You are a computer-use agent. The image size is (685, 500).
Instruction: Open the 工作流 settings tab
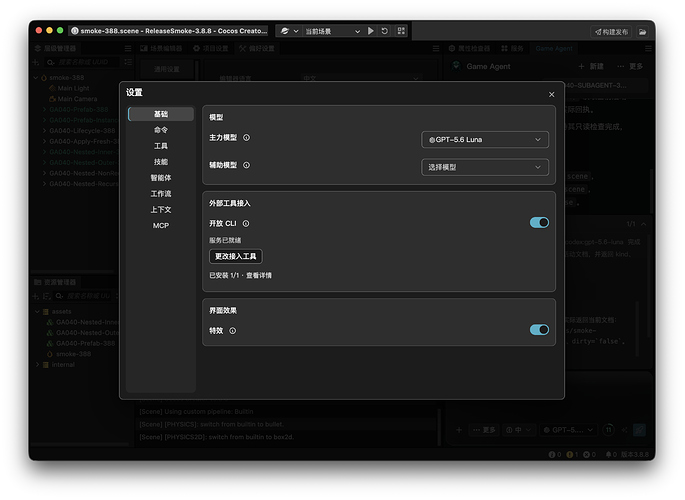161,193
